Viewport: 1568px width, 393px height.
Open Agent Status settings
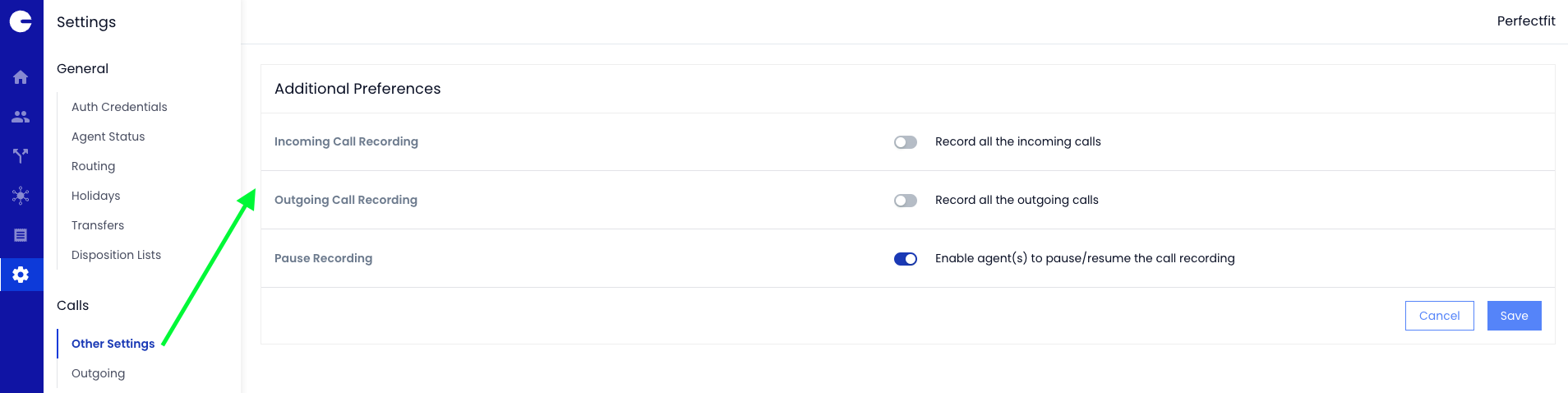click(108, 136)
